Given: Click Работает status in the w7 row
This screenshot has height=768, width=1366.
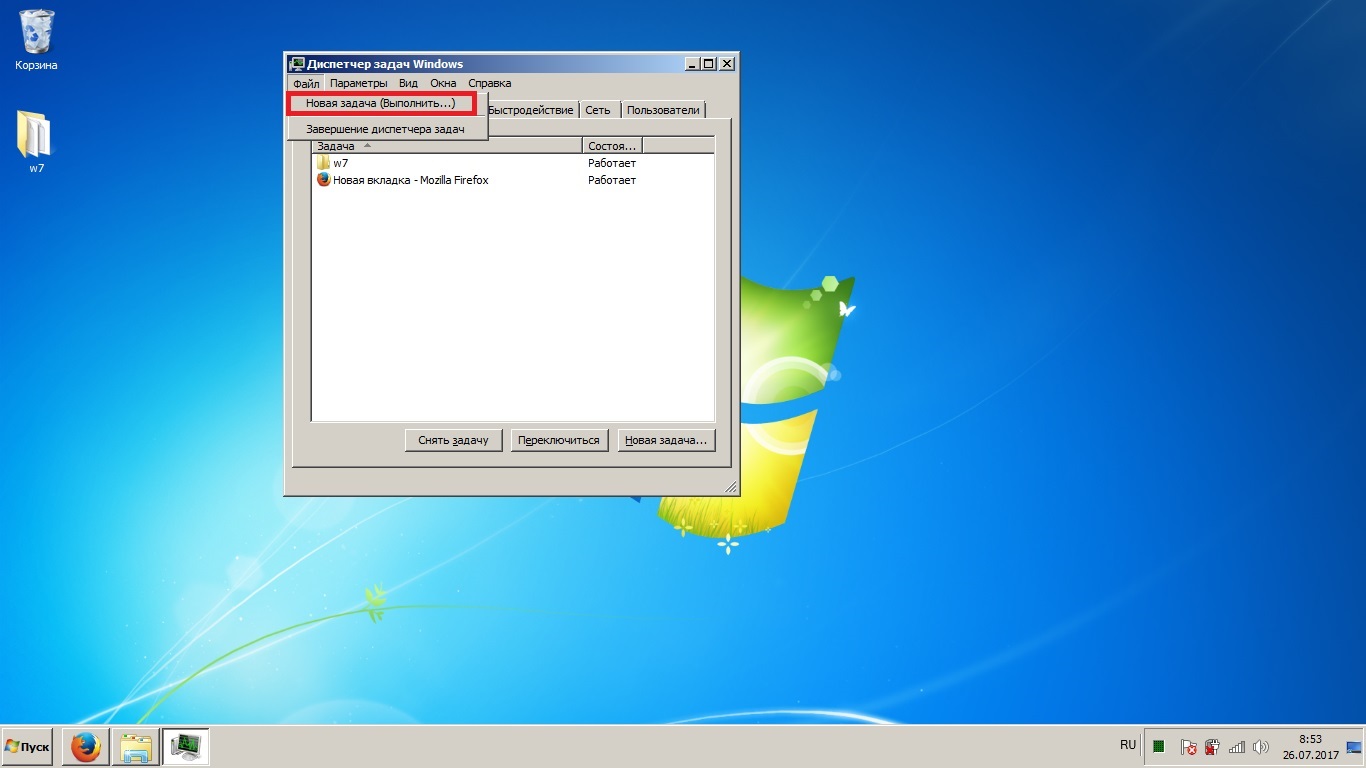Looking at the screenshot, I should coord(612,163).
